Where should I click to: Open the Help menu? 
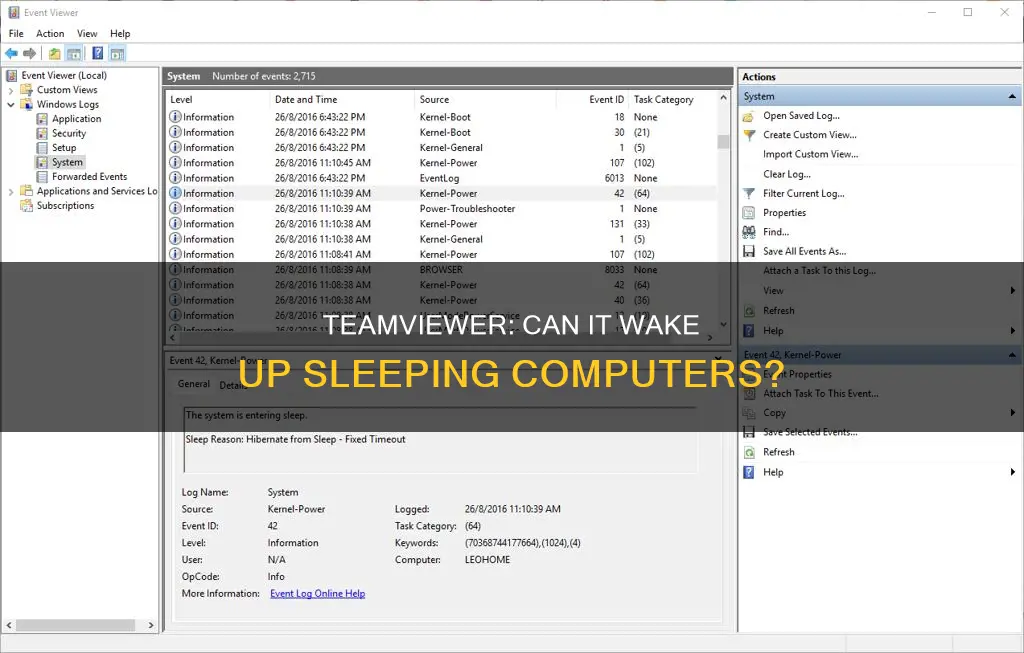(120, 33)
